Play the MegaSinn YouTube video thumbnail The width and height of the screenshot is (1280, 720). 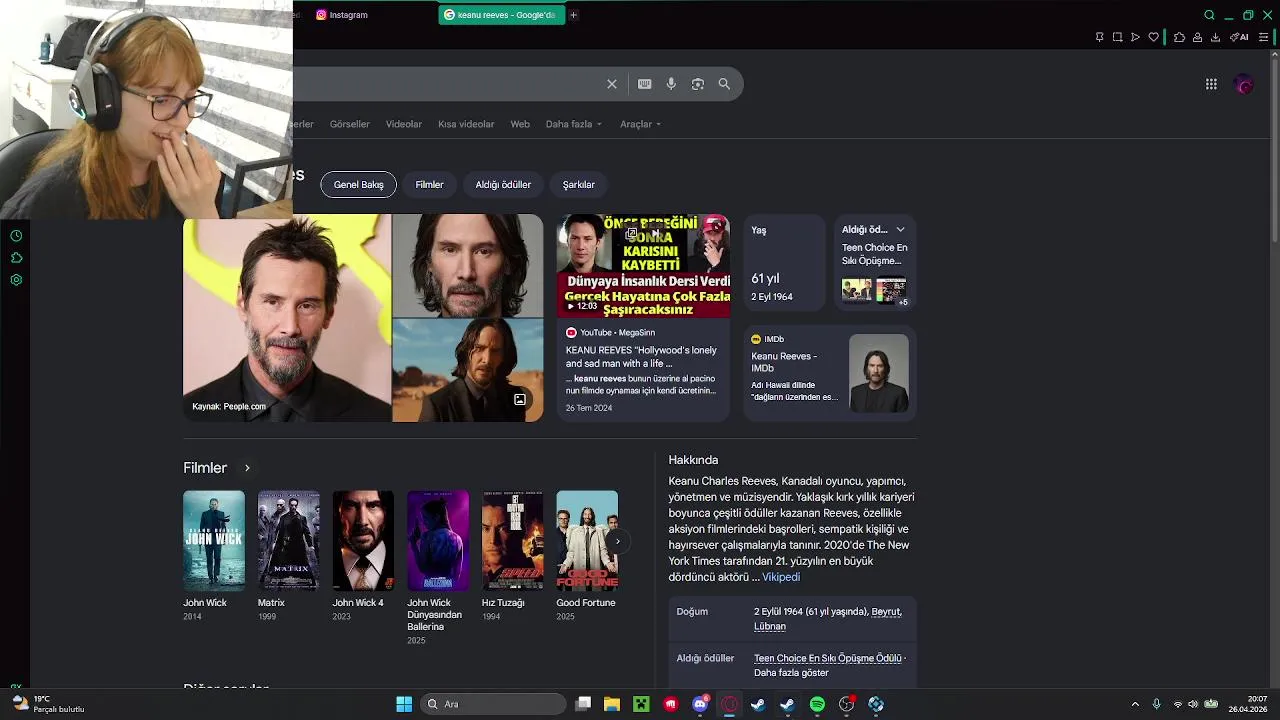[x=643, y=266]
